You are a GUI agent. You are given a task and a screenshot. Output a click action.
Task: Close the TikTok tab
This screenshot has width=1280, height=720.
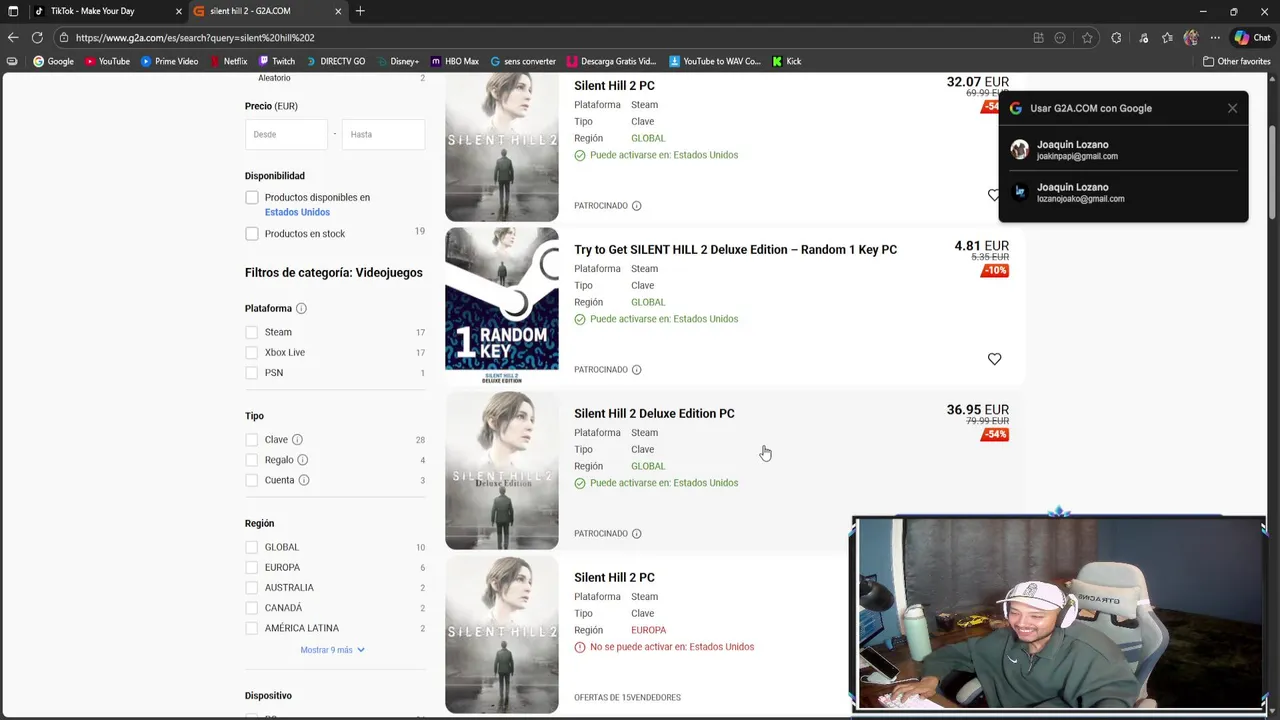coord(179,11)
